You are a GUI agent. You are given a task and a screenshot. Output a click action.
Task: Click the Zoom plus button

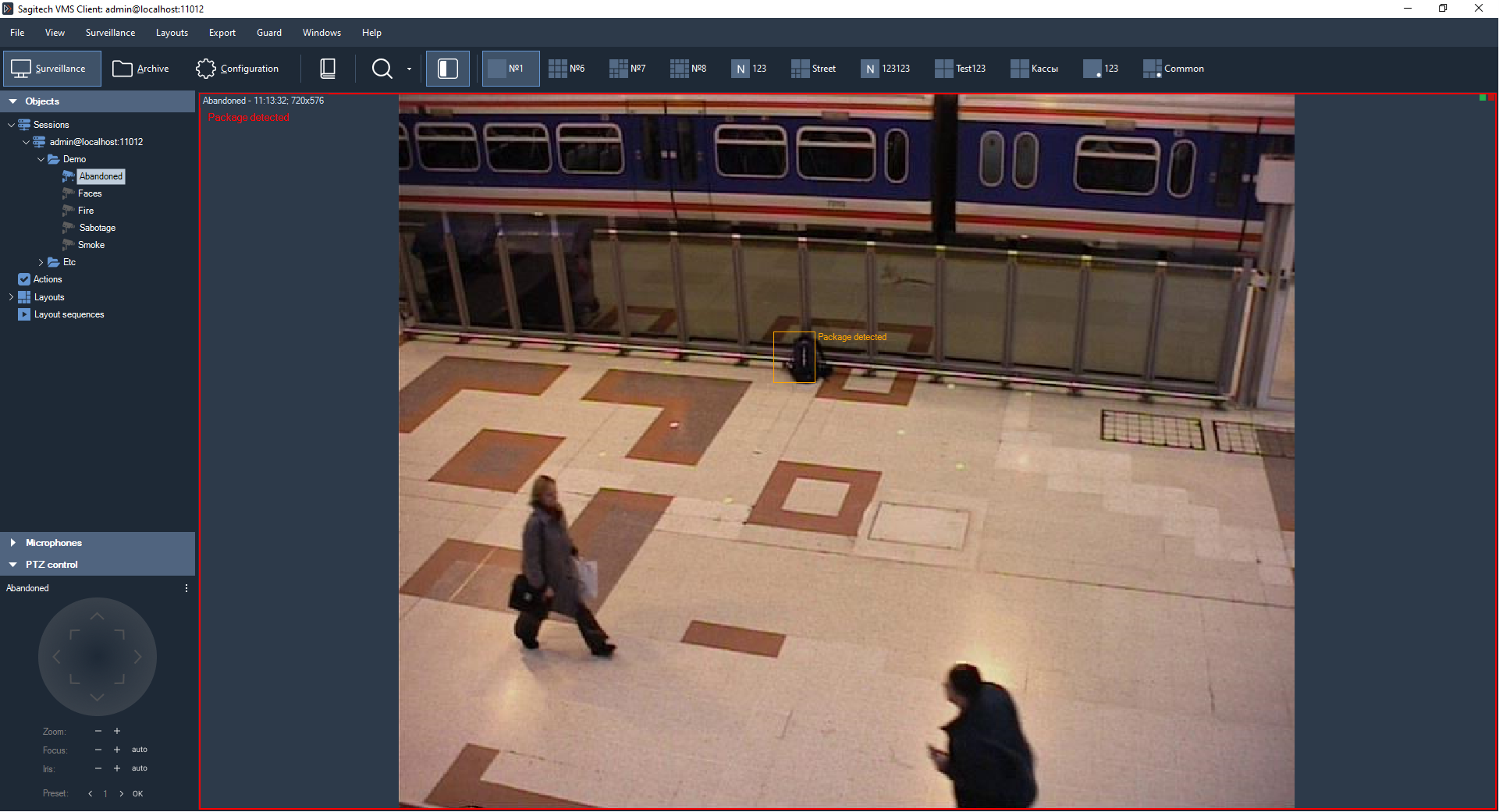pyautogui.click(x=117, y=731)
